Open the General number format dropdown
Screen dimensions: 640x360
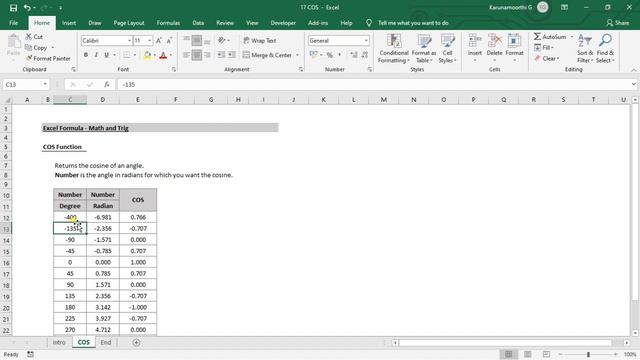coord(366,40)
